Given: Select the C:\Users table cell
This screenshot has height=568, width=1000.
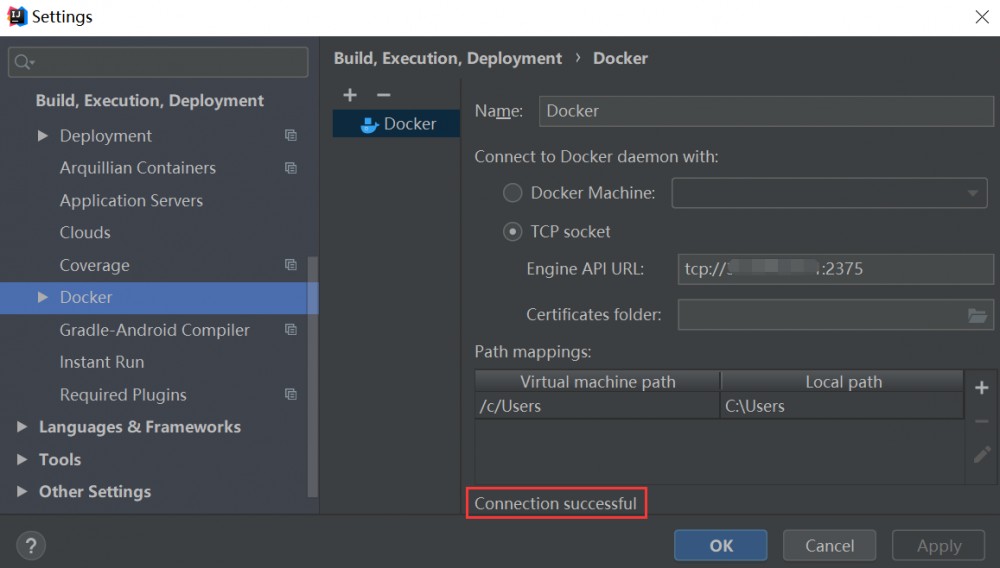Looking at the screenshot, I should click(x=842, y=405).
